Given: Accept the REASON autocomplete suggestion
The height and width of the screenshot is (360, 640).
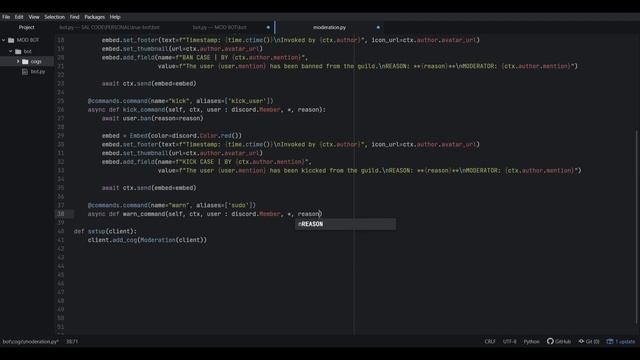Looking at the screenshot, I should tap(345, 224).
